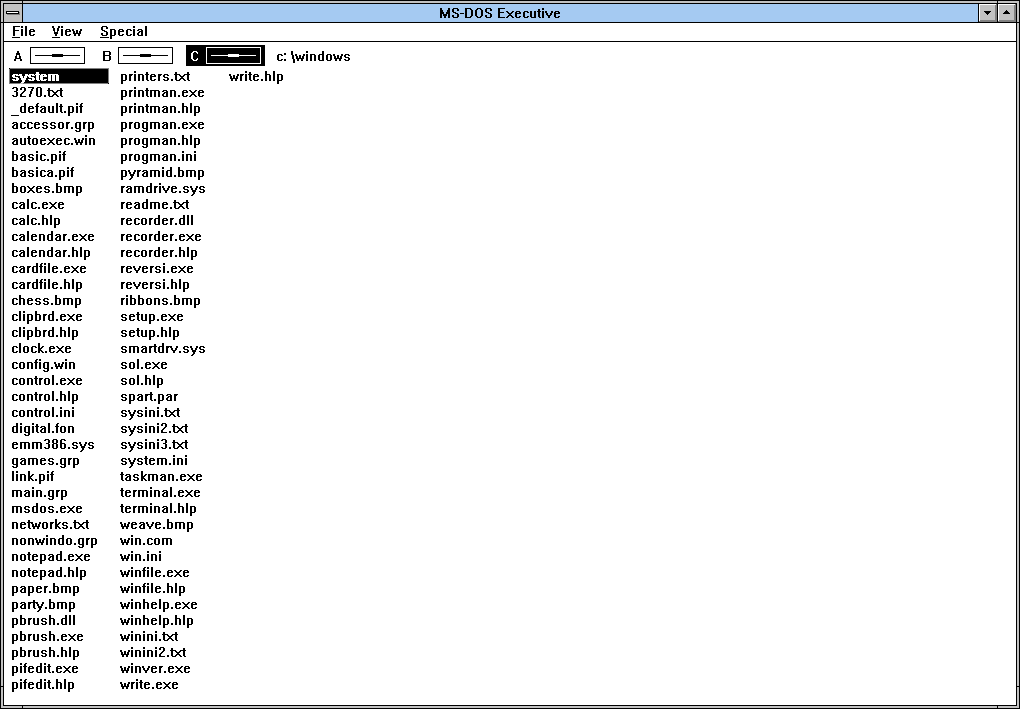The height and width of the screenshot is (709, 1020).
Task: Open the View menu
Action: pyautogui.click(x=66, y=31)
